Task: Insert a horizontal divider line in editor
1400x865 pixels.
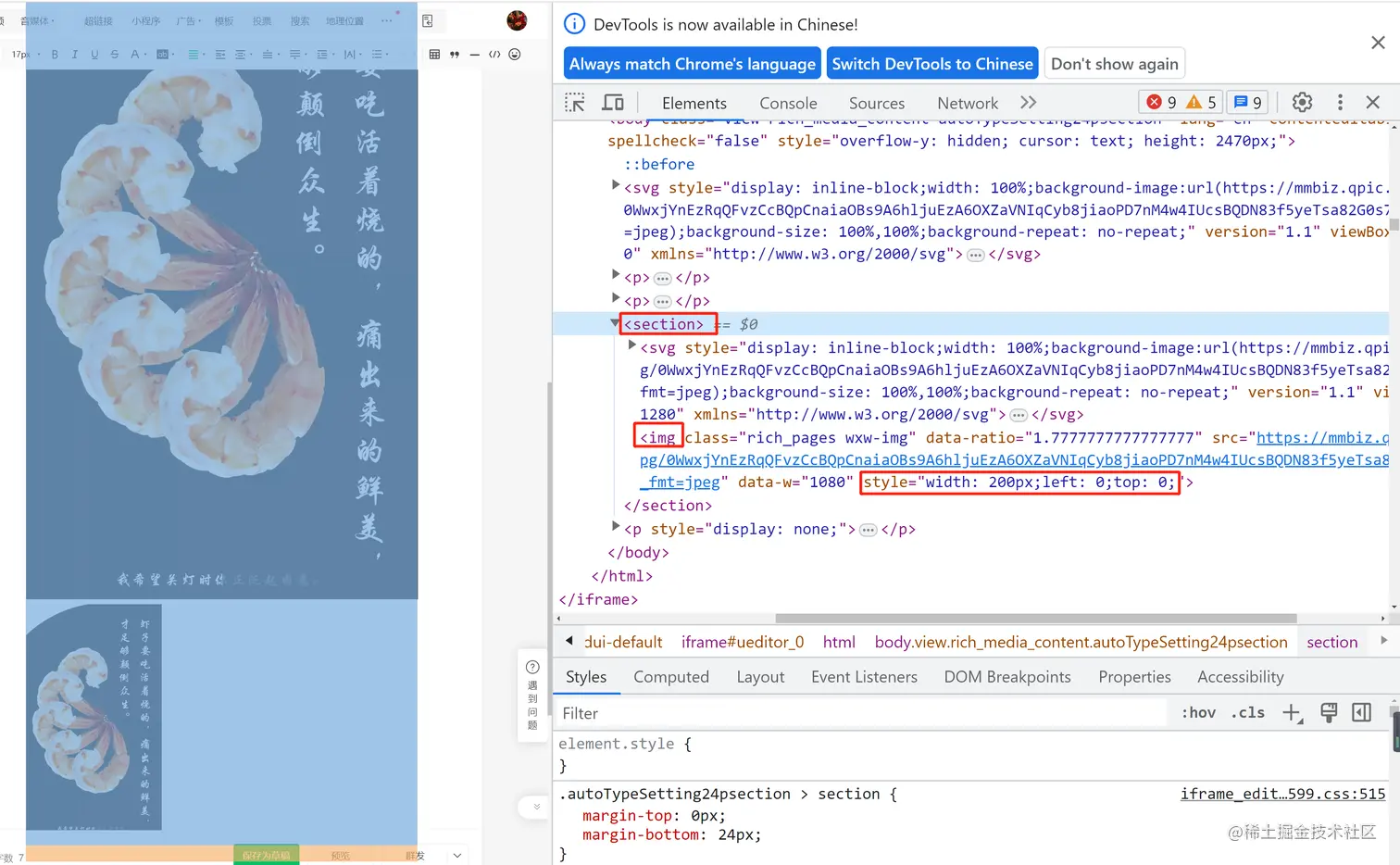Action: pos(475,55)
